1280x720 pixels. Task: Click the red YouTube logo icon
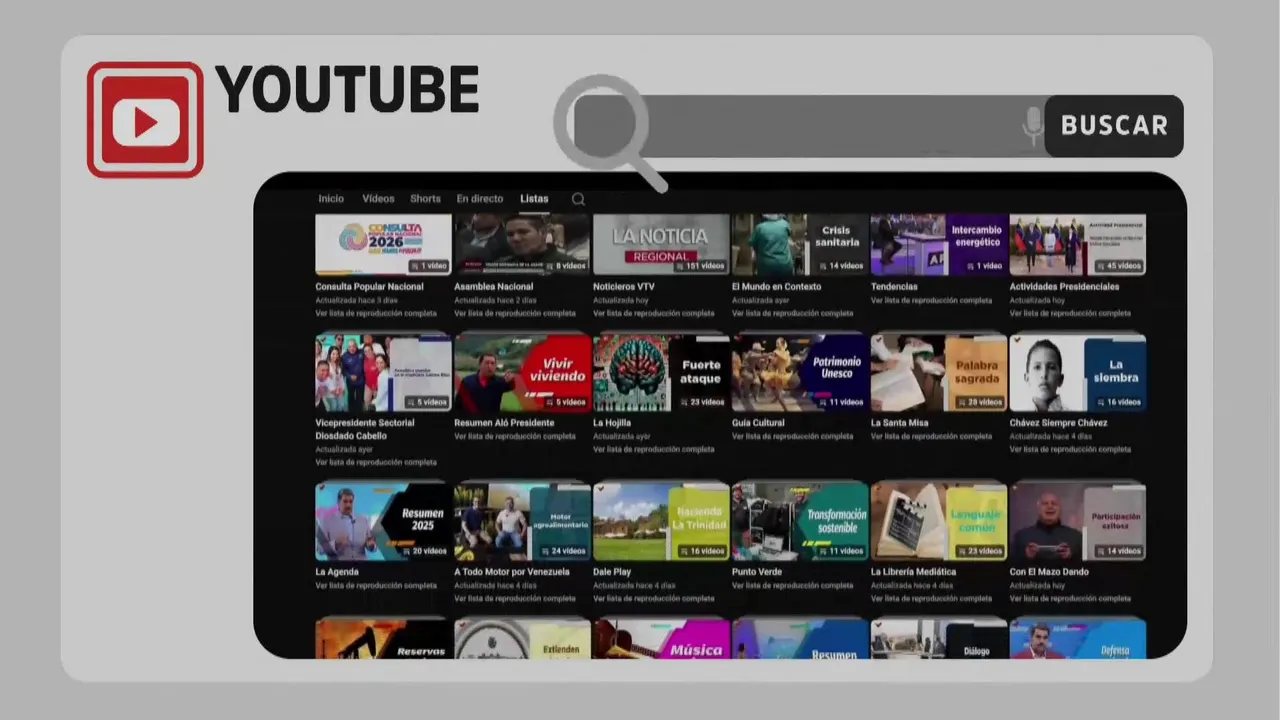coord(145,120)
